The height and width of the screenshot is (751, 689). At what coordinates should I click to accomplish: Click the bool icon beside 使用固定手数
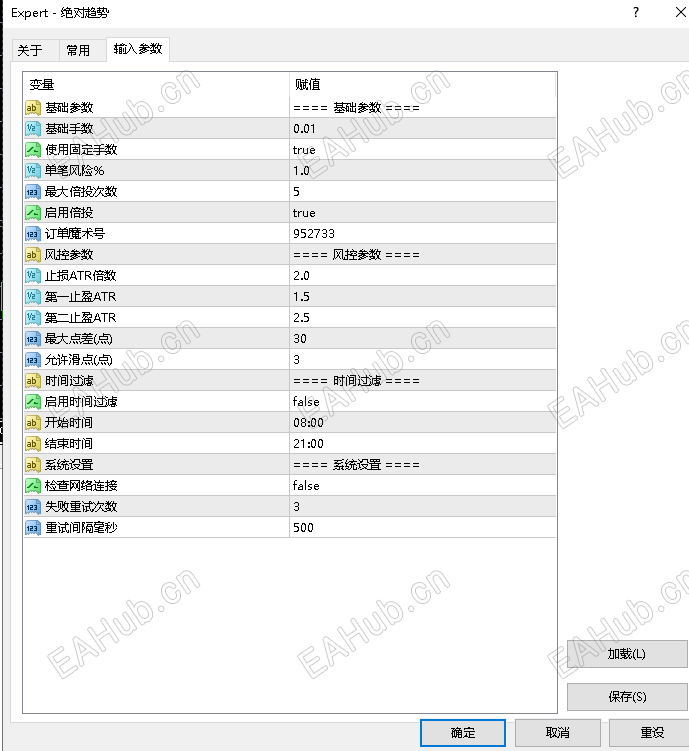(33, 150)
